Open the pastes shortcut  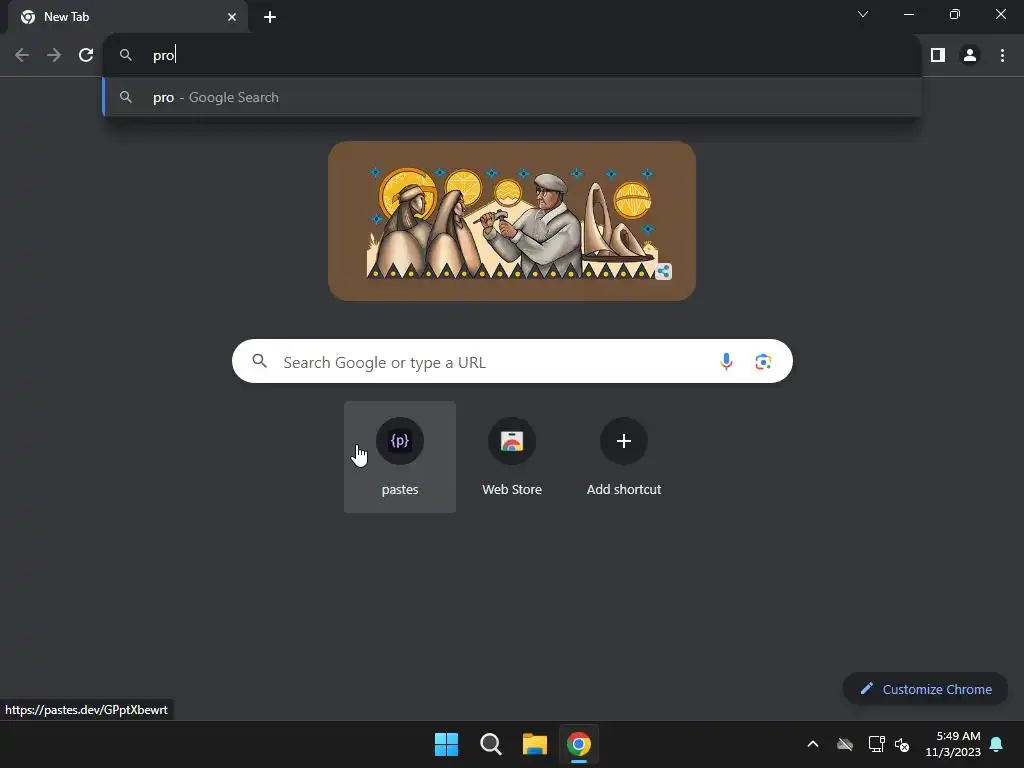400,457
